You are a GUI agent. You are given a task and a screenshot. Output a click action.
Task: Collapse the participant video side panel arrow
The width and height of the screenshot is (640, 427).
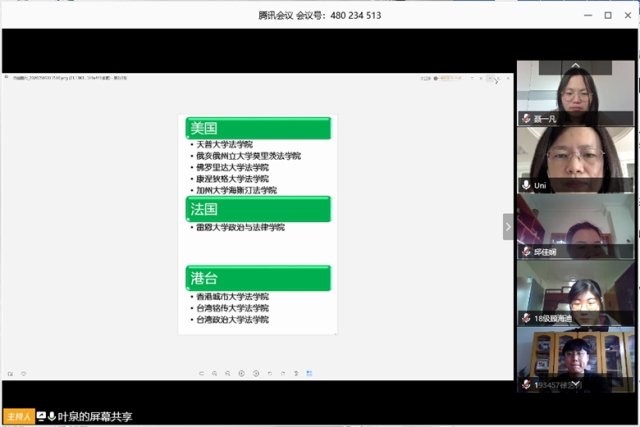[x=507, y=226]
